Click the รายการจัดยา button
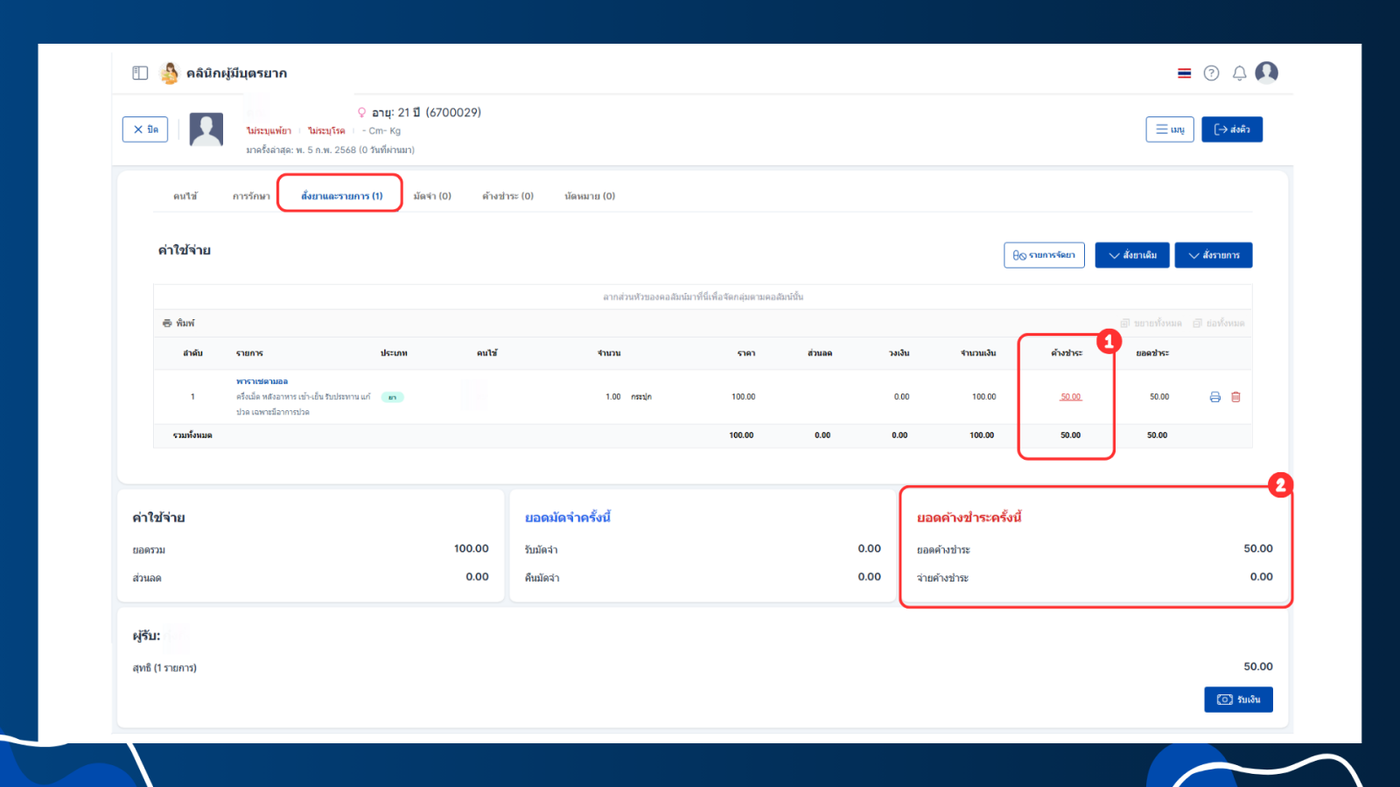The width and height of the screenshot is (1400, 787). click(1044, 255)
